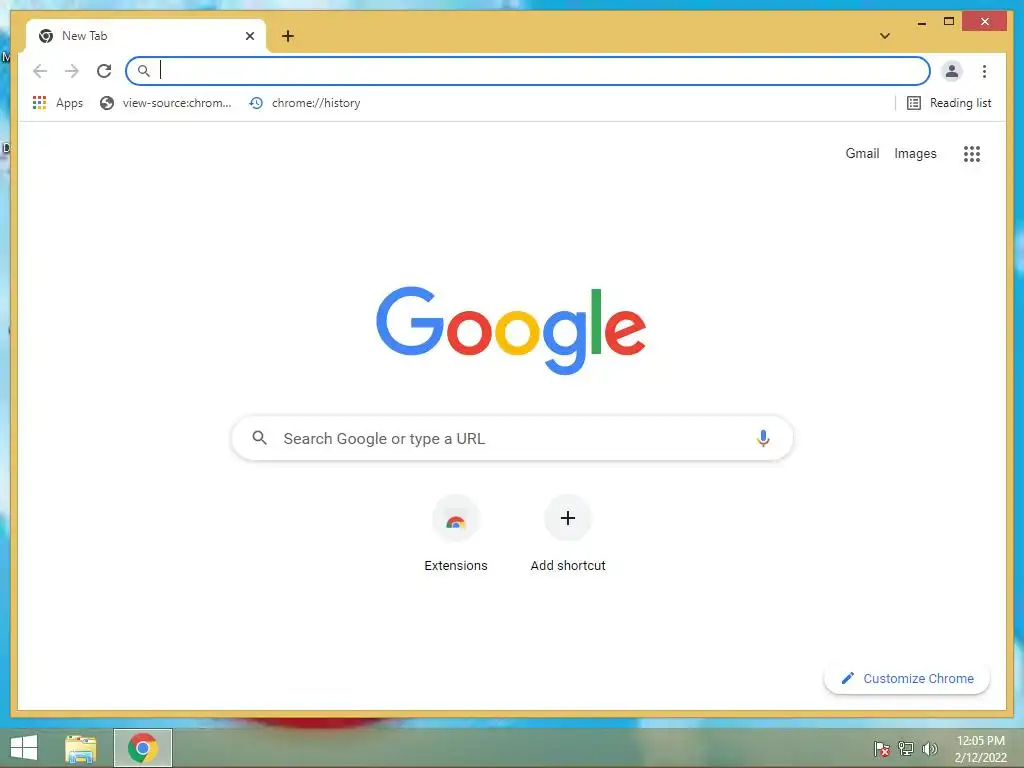
Task: Open the profile avatar menu
Action: coord(952,71)
